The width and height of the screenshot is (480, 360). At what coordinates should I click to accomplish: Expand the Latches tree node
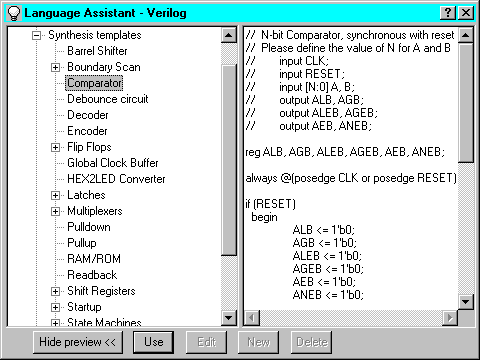(x=55, y=195)
